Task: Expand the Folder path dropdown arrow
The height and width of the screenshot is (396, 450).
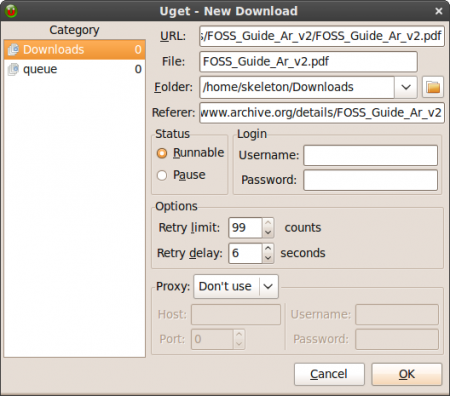Action: (x=406, y=87)
